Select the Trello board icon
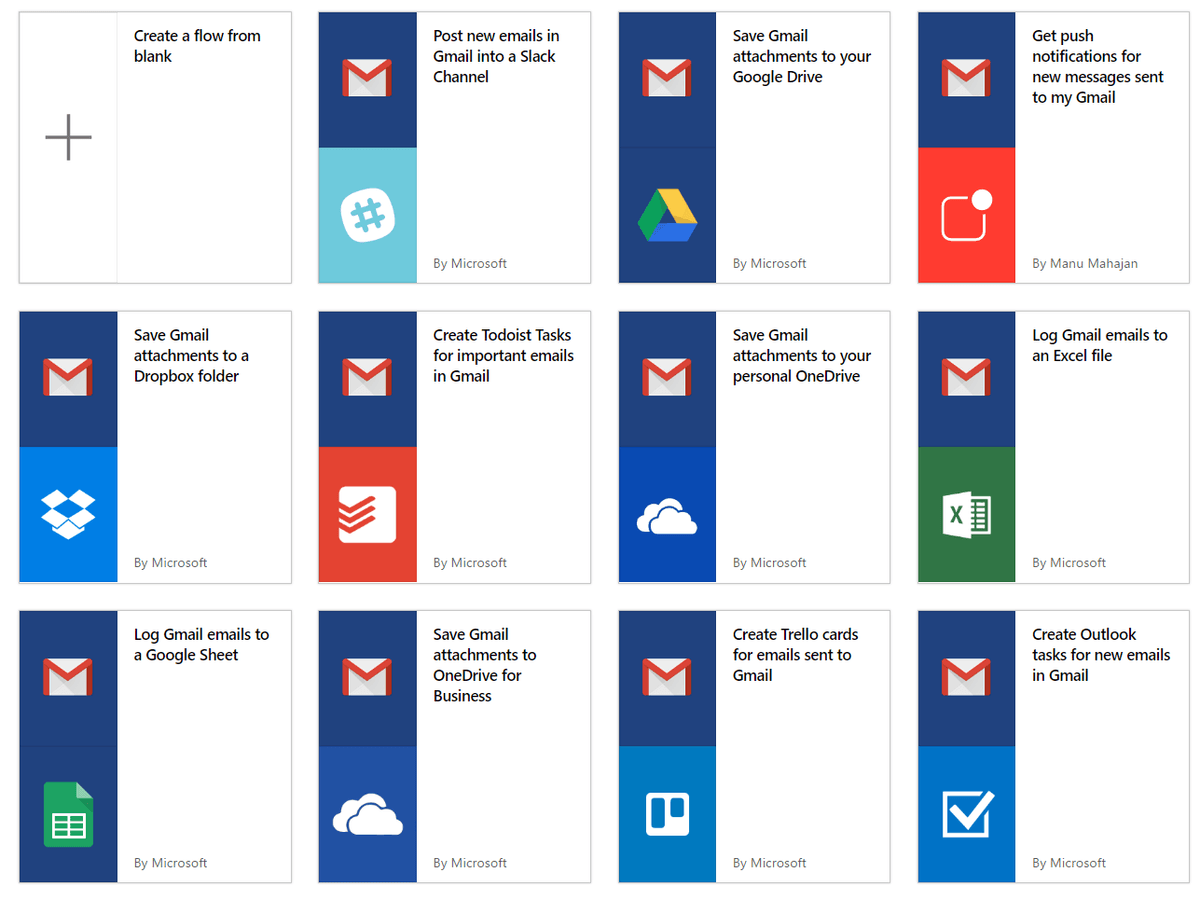The image size is (1200, 903). 667,814
